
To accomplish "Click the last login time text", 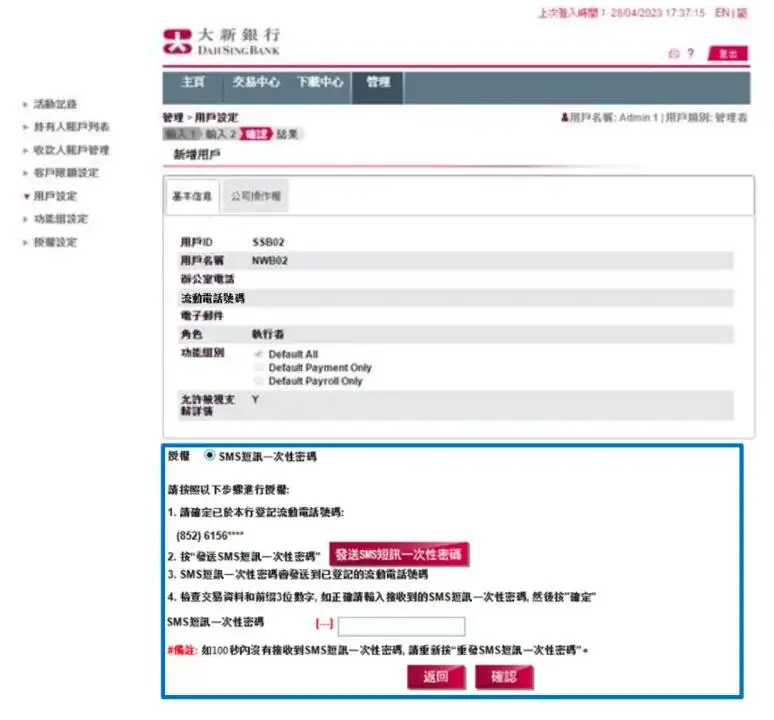I will pyautogui.click(x=621, y=13).
